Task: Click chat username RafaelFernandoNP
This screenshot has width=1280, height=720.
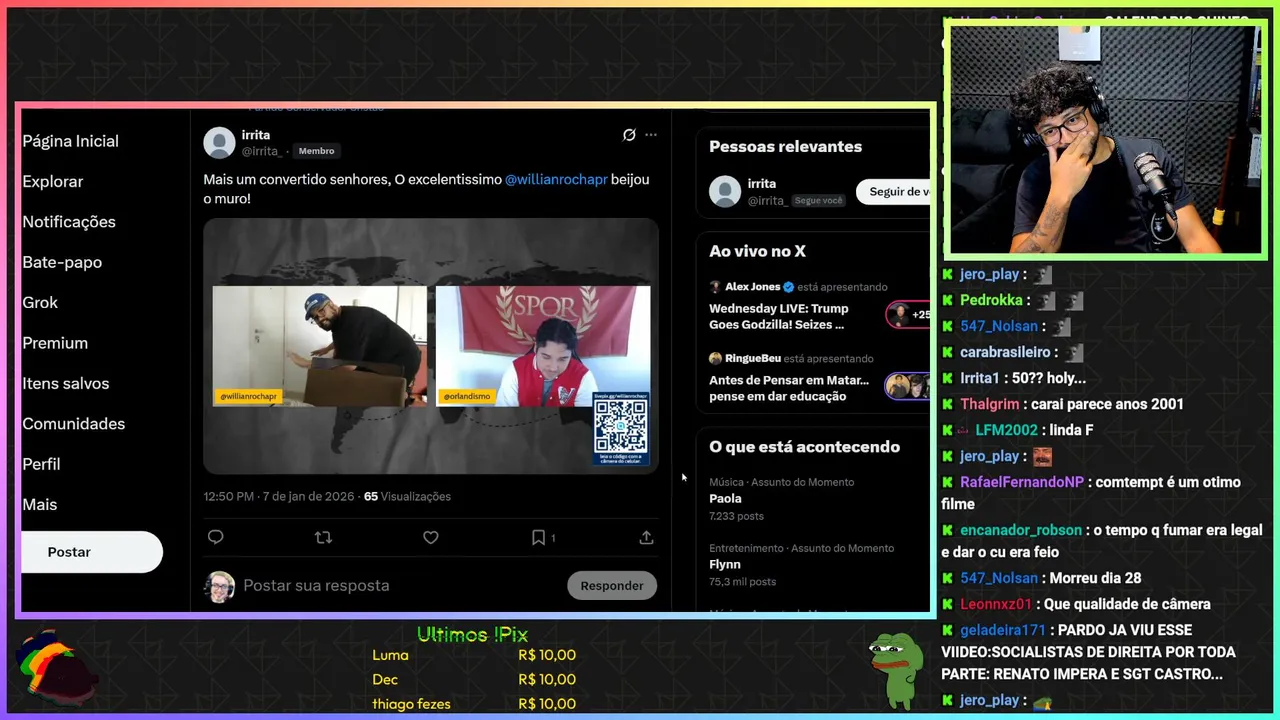Action: [x=1022, y=482]
